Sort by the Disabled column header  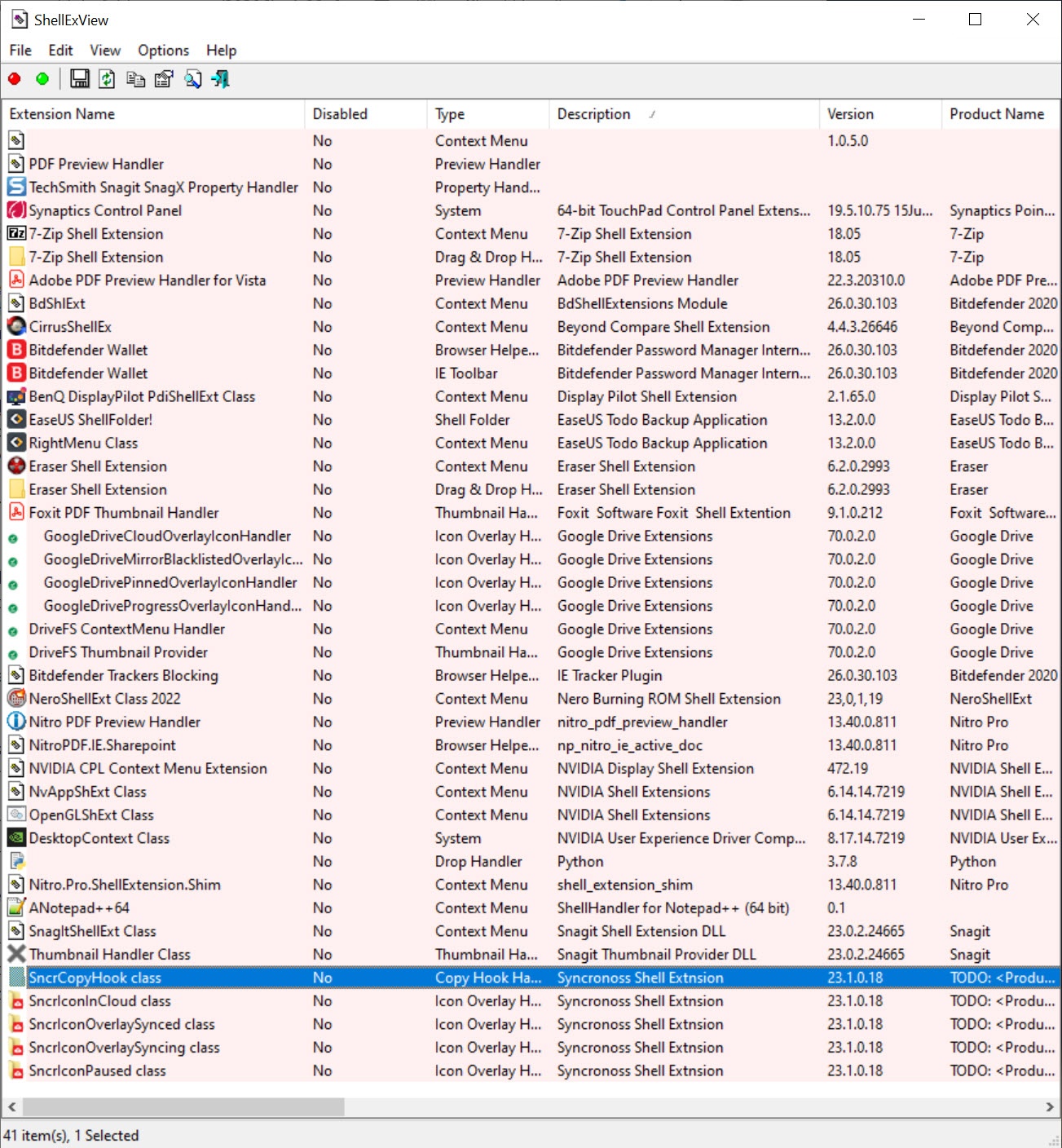[x=365, y=114]
